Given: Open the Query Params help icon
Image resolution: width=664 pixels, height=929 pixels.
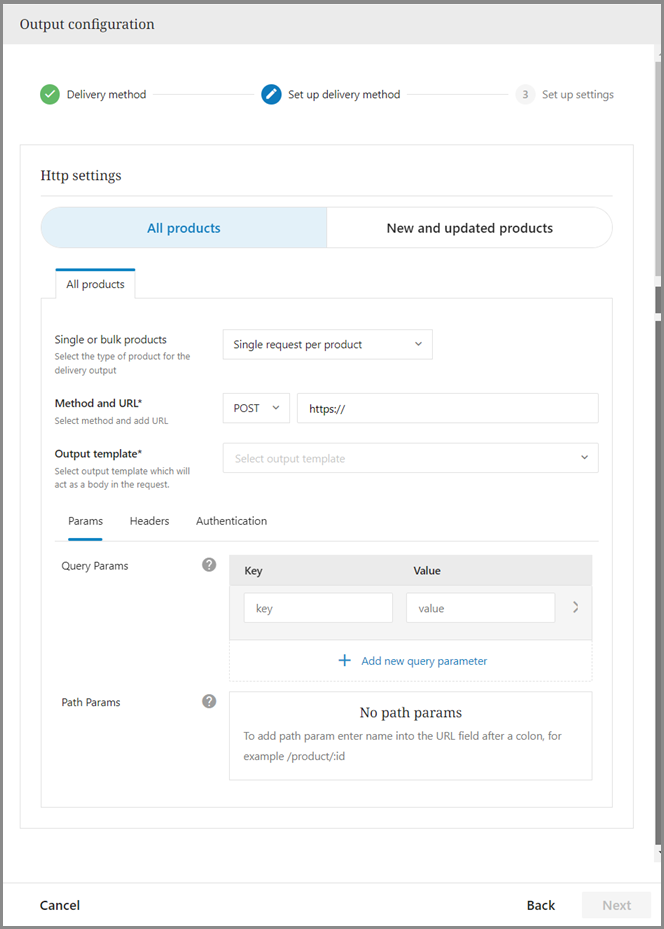Looking at the screenshot, I should tap(209, 565).
